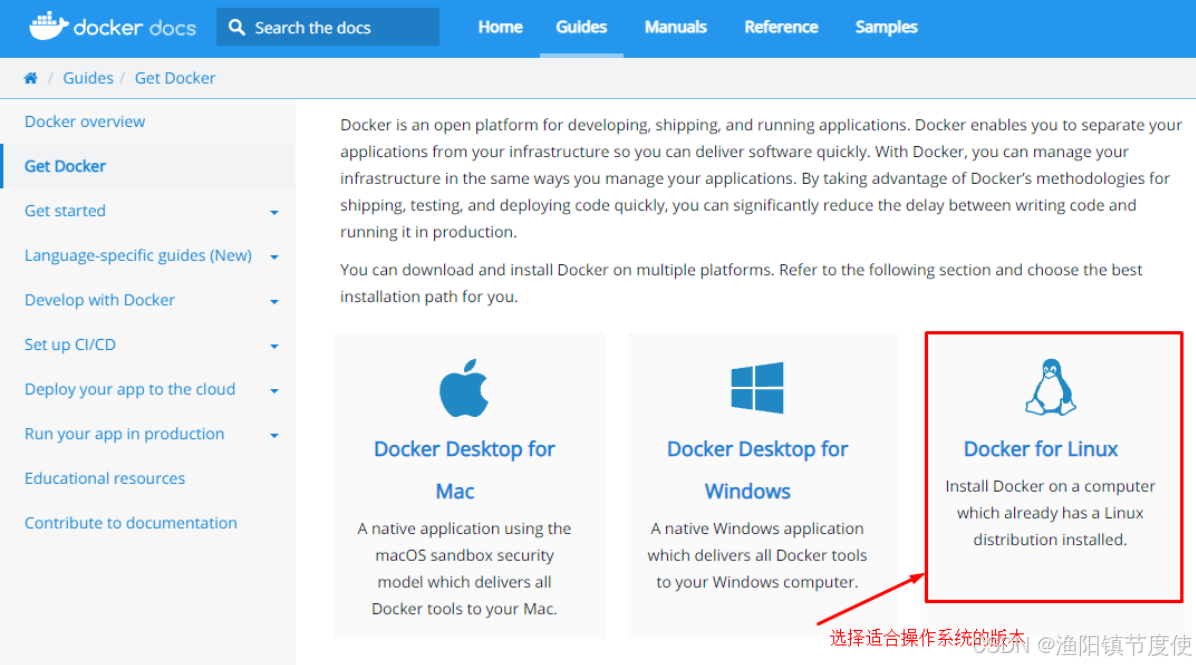Focus the Search the docs field
This screenshot has width=1196, height=665.
[328, 27]
